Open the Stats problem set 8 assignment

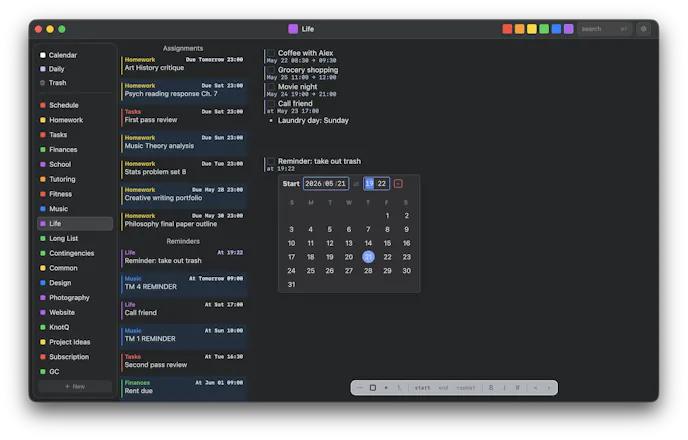tap(183, 168)
